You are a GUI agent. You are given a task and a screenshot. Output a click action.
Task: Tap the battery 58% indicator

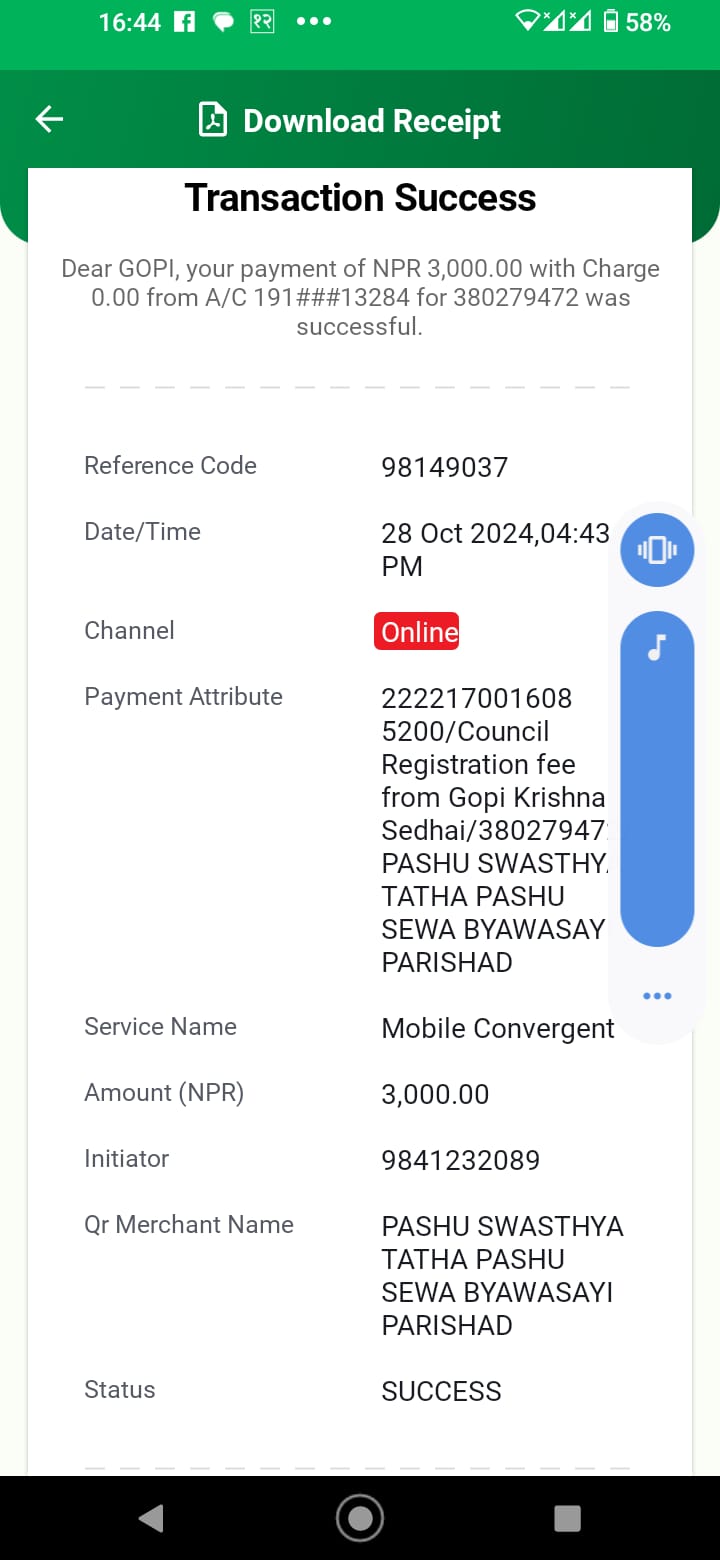click(637, 22)
